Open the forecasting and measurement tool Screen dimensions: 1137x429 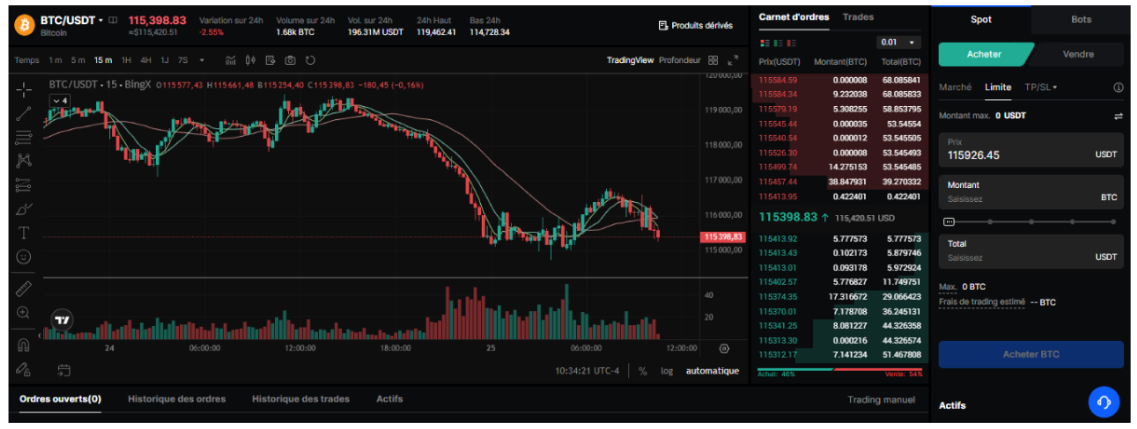coord(23,184)
